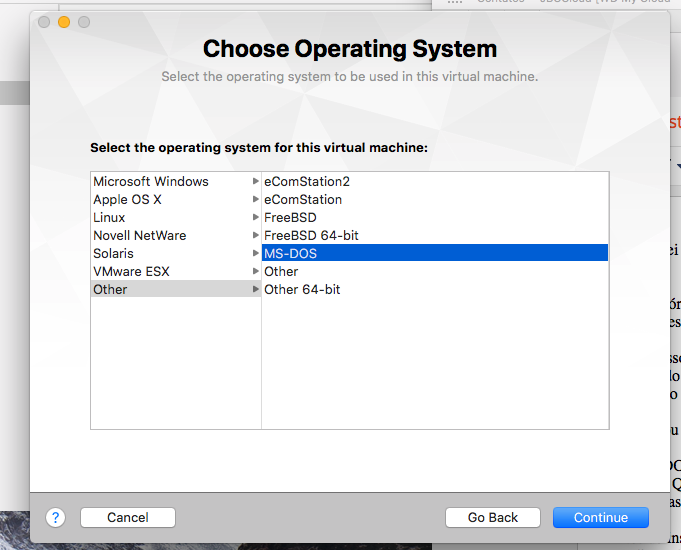Expand the Linux category arrow
This screenshot has height=550, width=681.
pos(255,218)
